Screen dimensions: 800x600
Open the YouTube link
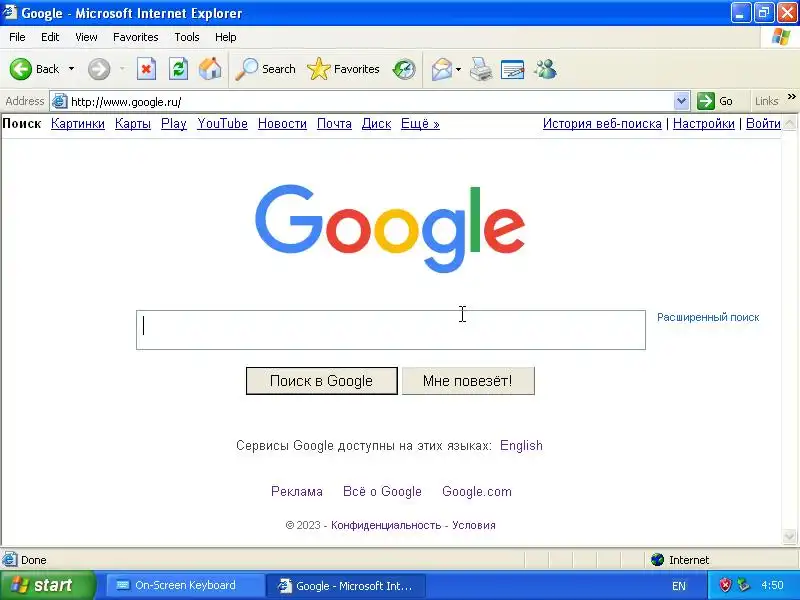[222, 123]
